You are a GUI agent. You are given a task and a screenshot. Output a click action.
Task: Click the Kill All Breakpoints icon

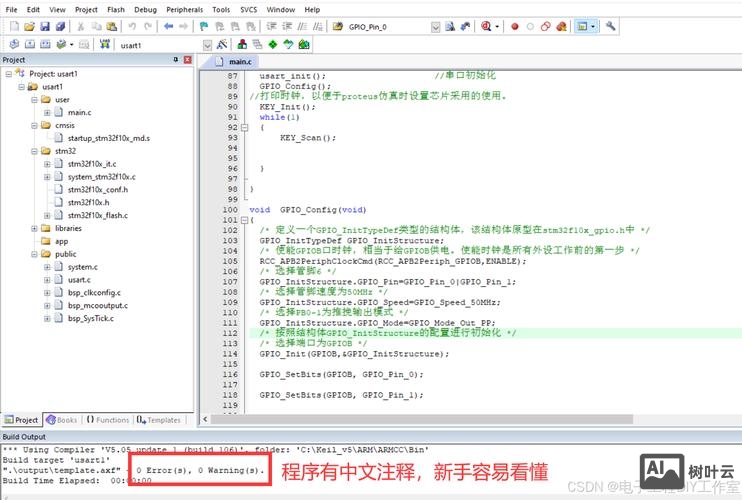[x=561, y=26]
